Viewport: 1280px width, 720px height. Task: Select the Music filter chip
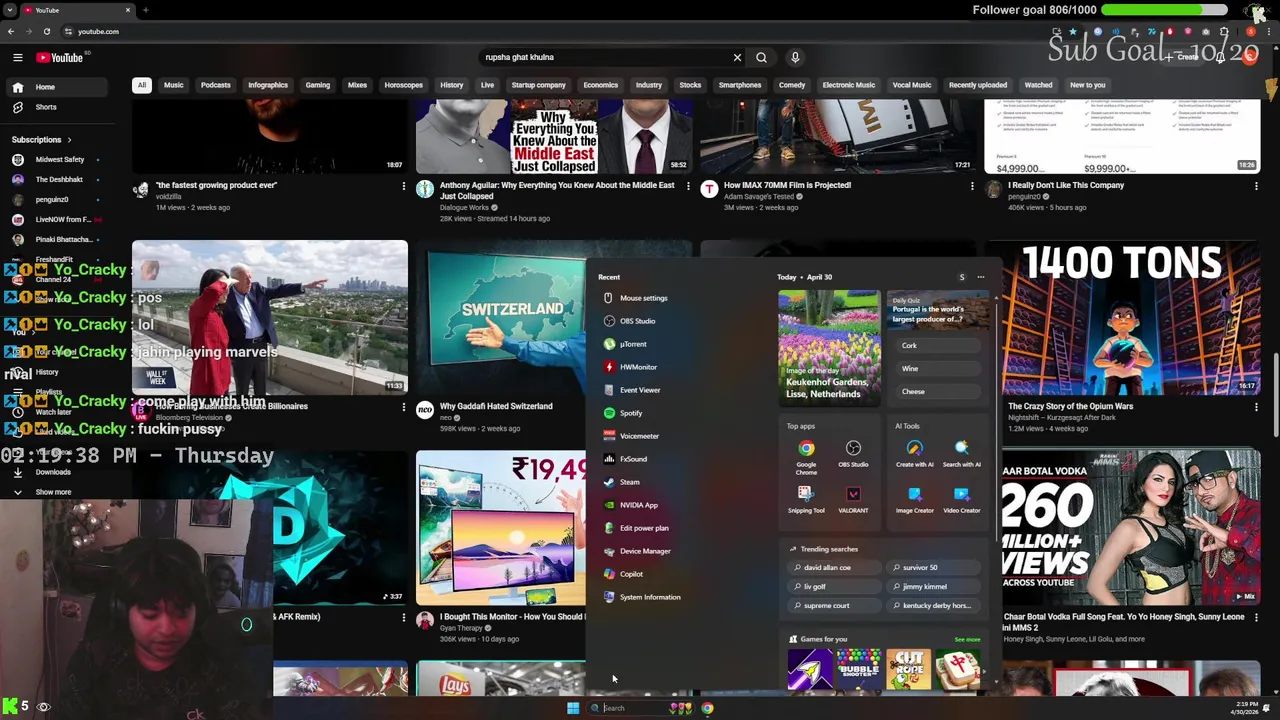coord(174,85)
